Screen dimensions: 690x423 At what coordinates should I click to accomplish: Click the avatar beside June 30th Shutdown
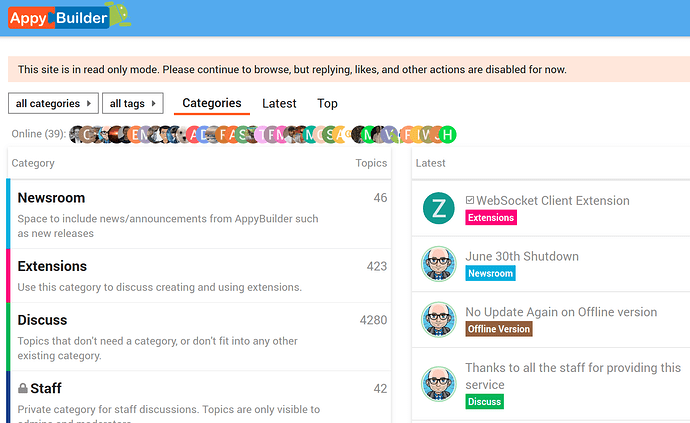pos(438,264)
